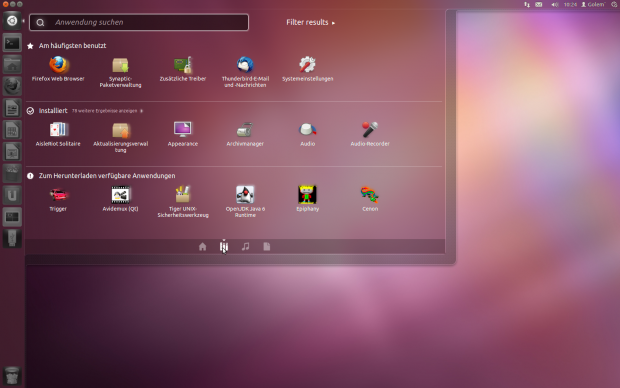Open the Trash in the launcher
Image resolution: width=620 pixels, height=388 pixels.
click(x=12, y=375)
